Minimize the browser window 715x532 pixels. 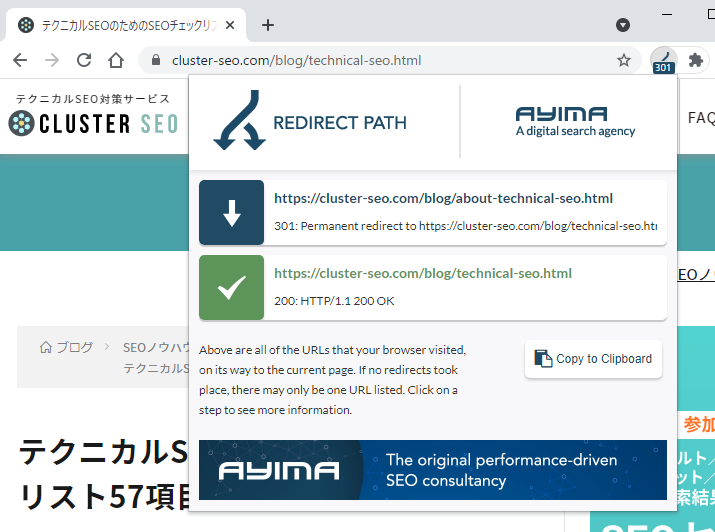coord(667,14)
